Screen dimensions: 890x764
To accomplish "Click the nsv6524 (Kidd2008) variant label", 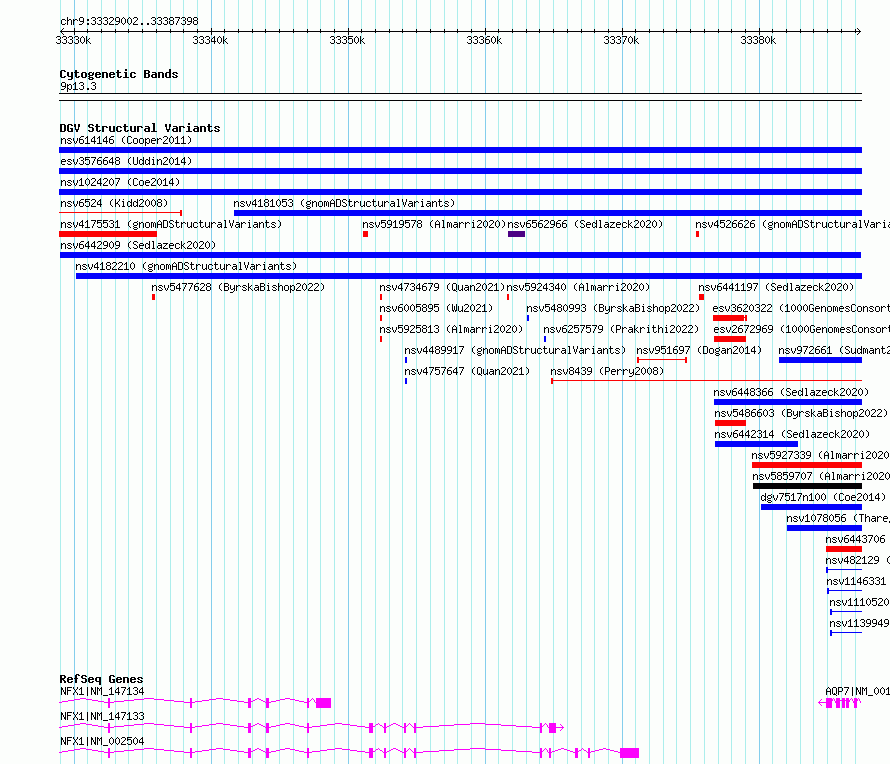I will pyautogui.click(x=114, y=203).
